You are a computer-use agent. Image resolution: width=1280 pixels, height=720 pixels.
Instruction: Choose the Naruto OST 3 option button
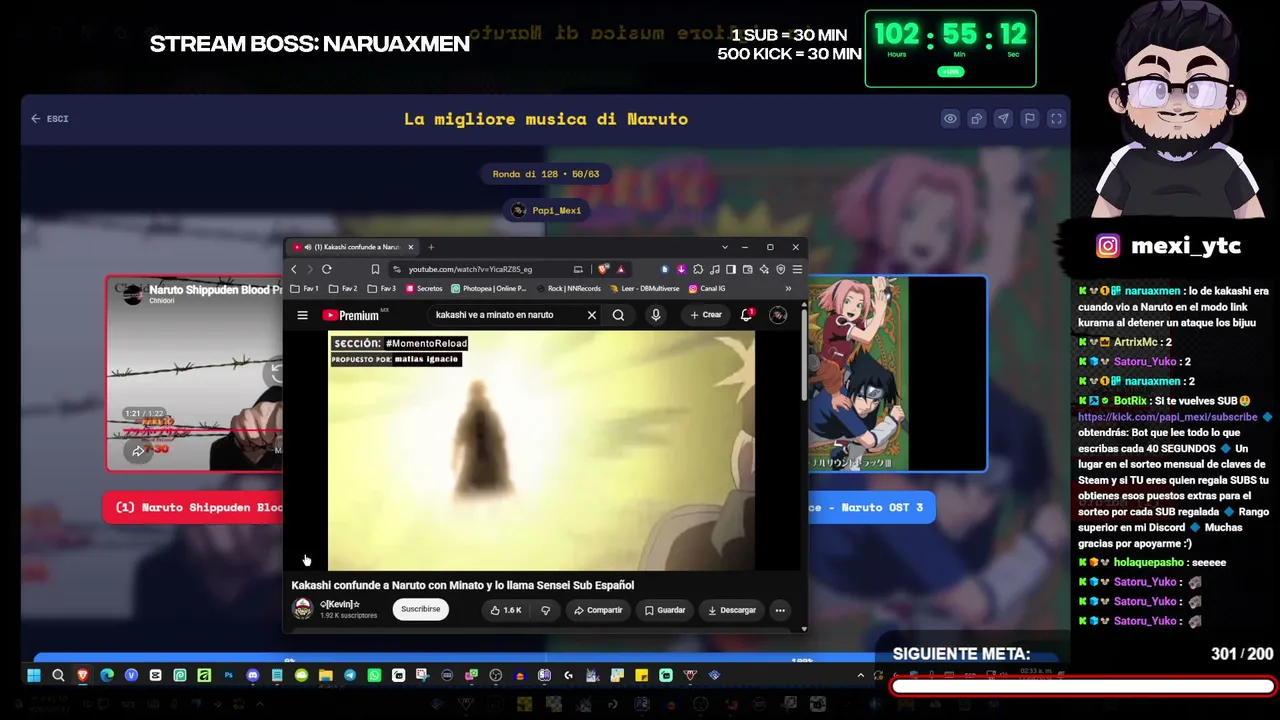tap(871, 507)
